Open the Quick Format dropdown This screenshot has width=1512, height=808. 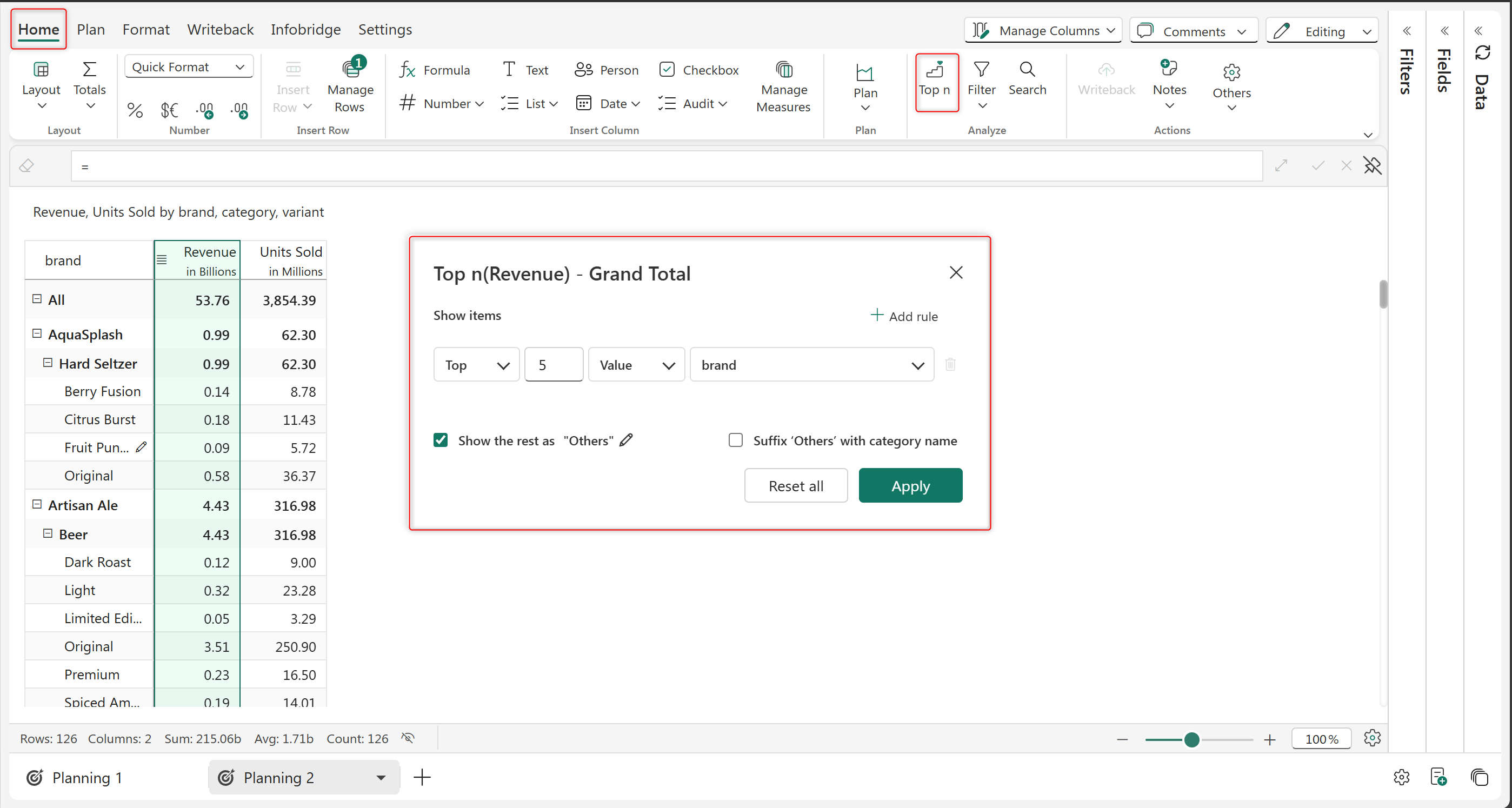point(189,67)
